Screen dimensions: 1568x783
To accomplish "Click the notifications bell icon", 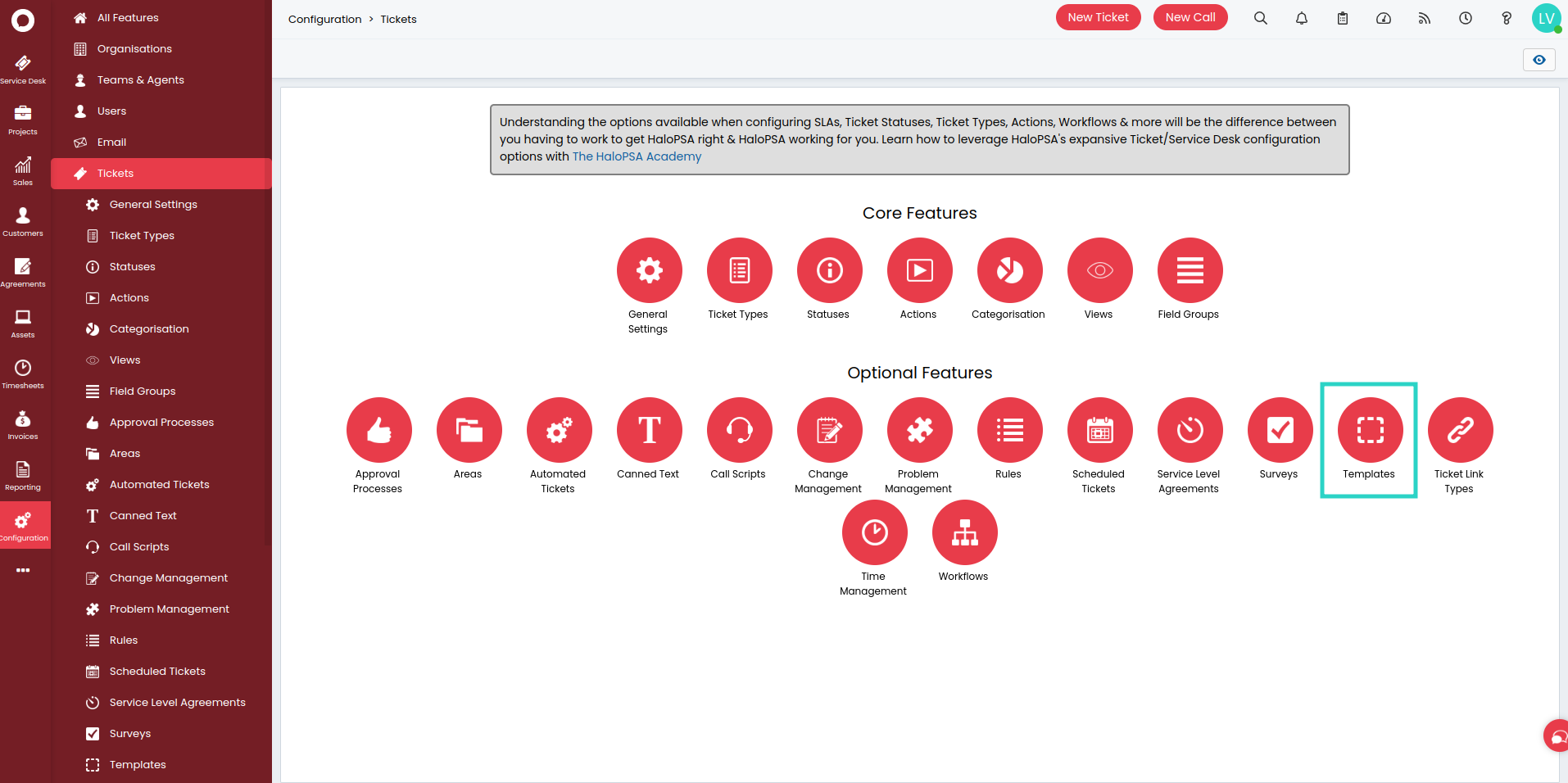I will [1301, 18].
